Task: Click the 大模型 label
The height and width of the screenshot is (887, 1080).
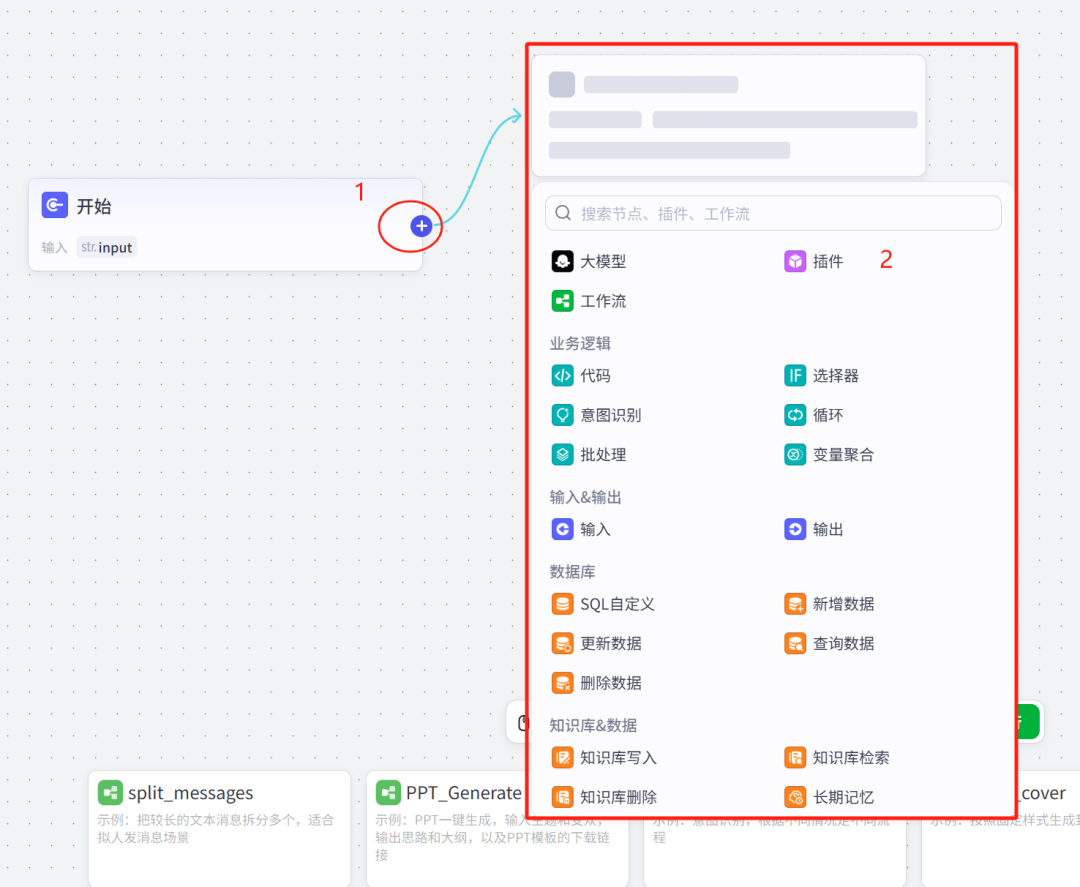Action: pos(603,262)
